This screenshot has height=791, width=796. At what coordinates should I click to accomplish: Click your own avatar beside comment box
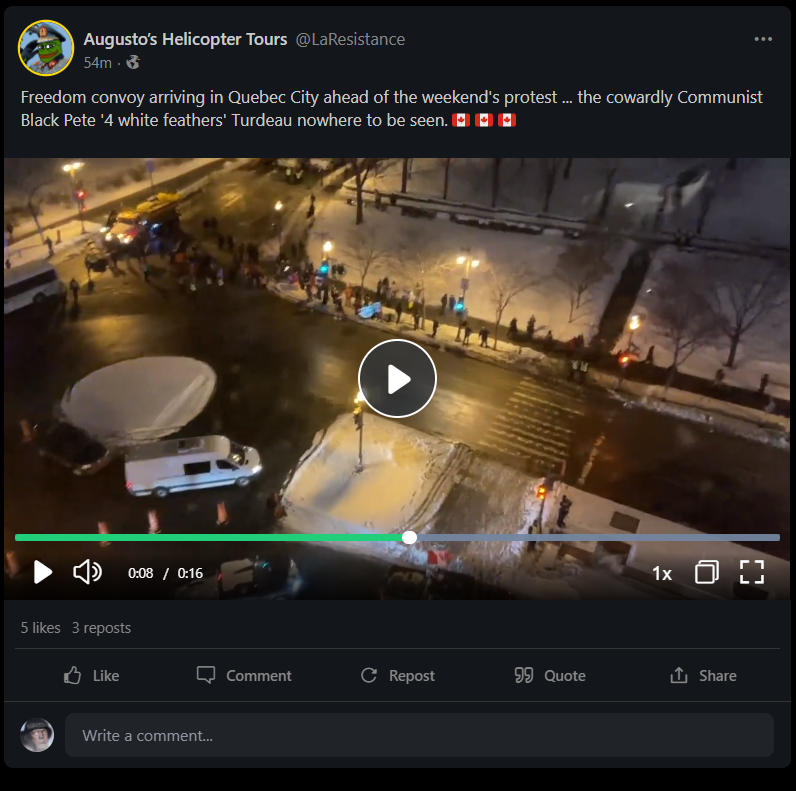coord(37,735)
